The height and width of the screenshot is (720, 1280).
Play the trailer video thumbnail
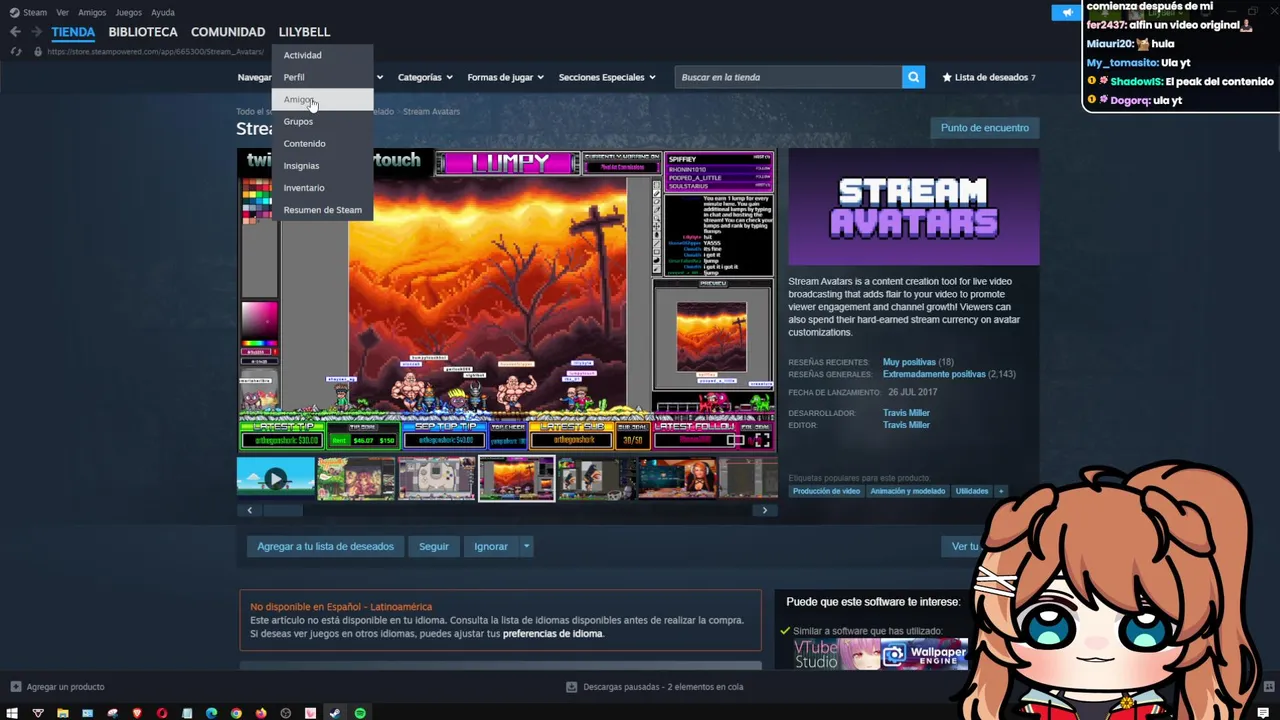[x=276, y=478]
